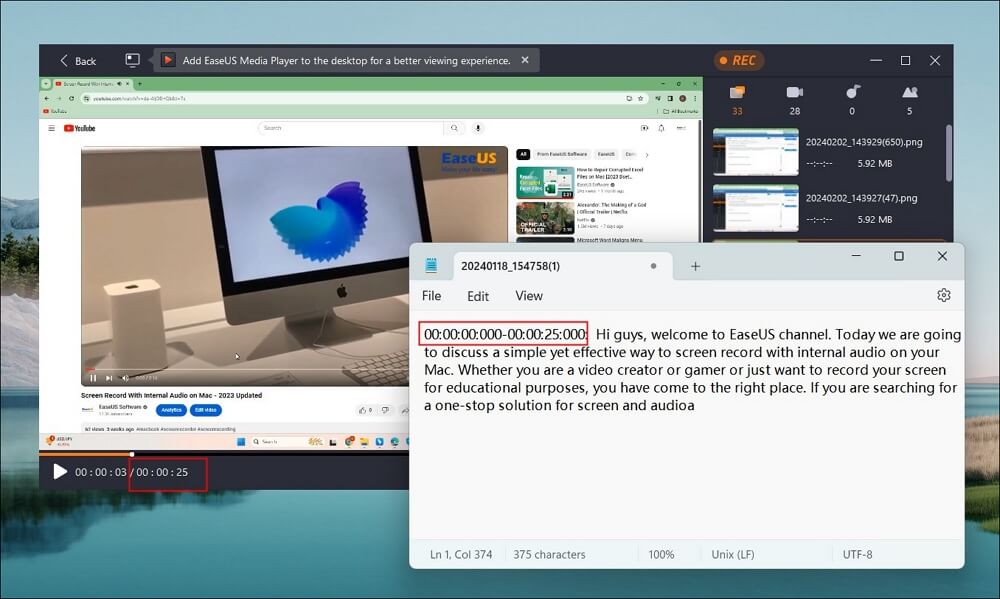Select file name 20240202_143927(47).png
This screenshot has height=599, width=1000.
tap(861, 198)
